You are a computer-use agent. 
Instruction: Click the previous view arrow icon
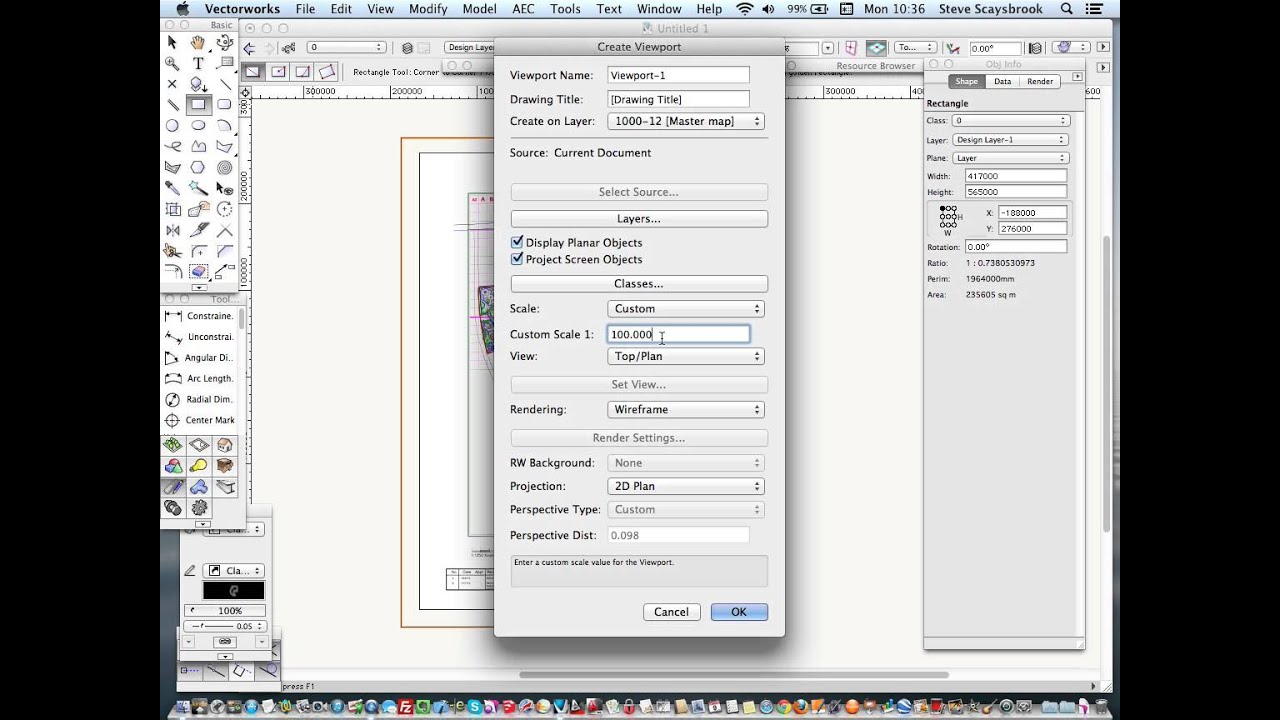(x=249, y=48)
